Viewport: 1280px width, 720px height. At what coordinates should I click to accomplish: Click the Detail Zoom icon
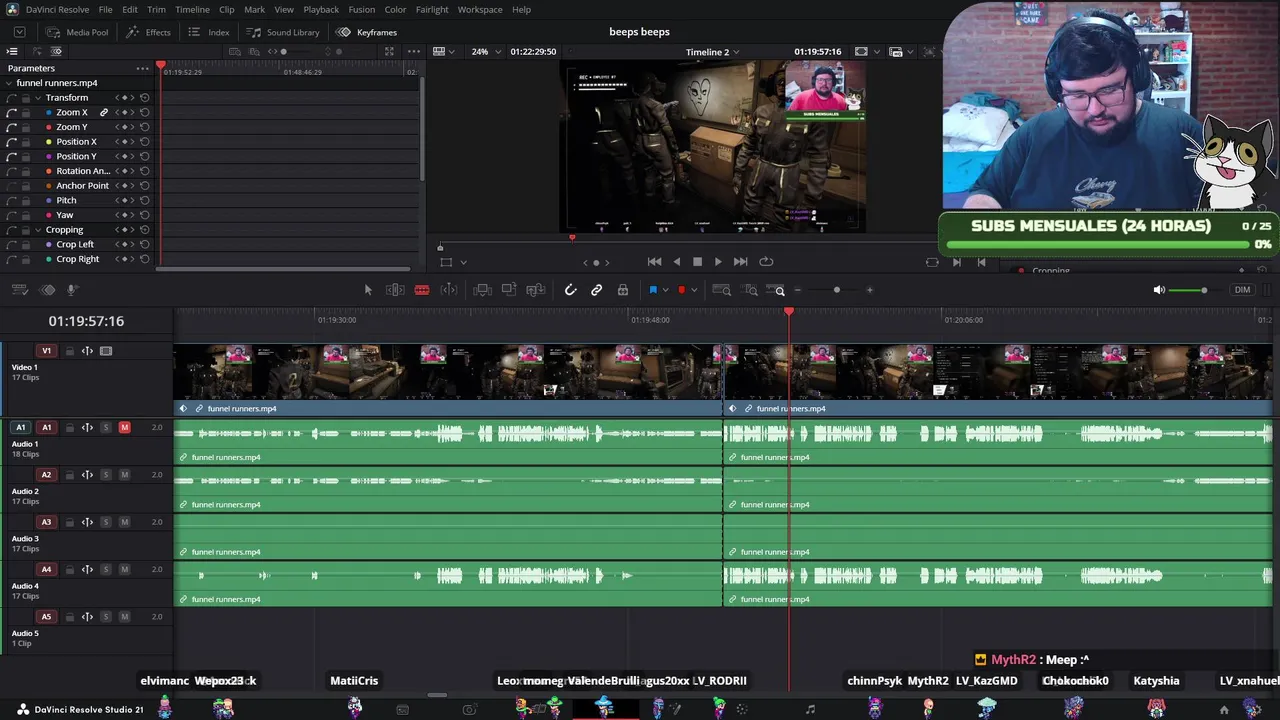[750, 290]
